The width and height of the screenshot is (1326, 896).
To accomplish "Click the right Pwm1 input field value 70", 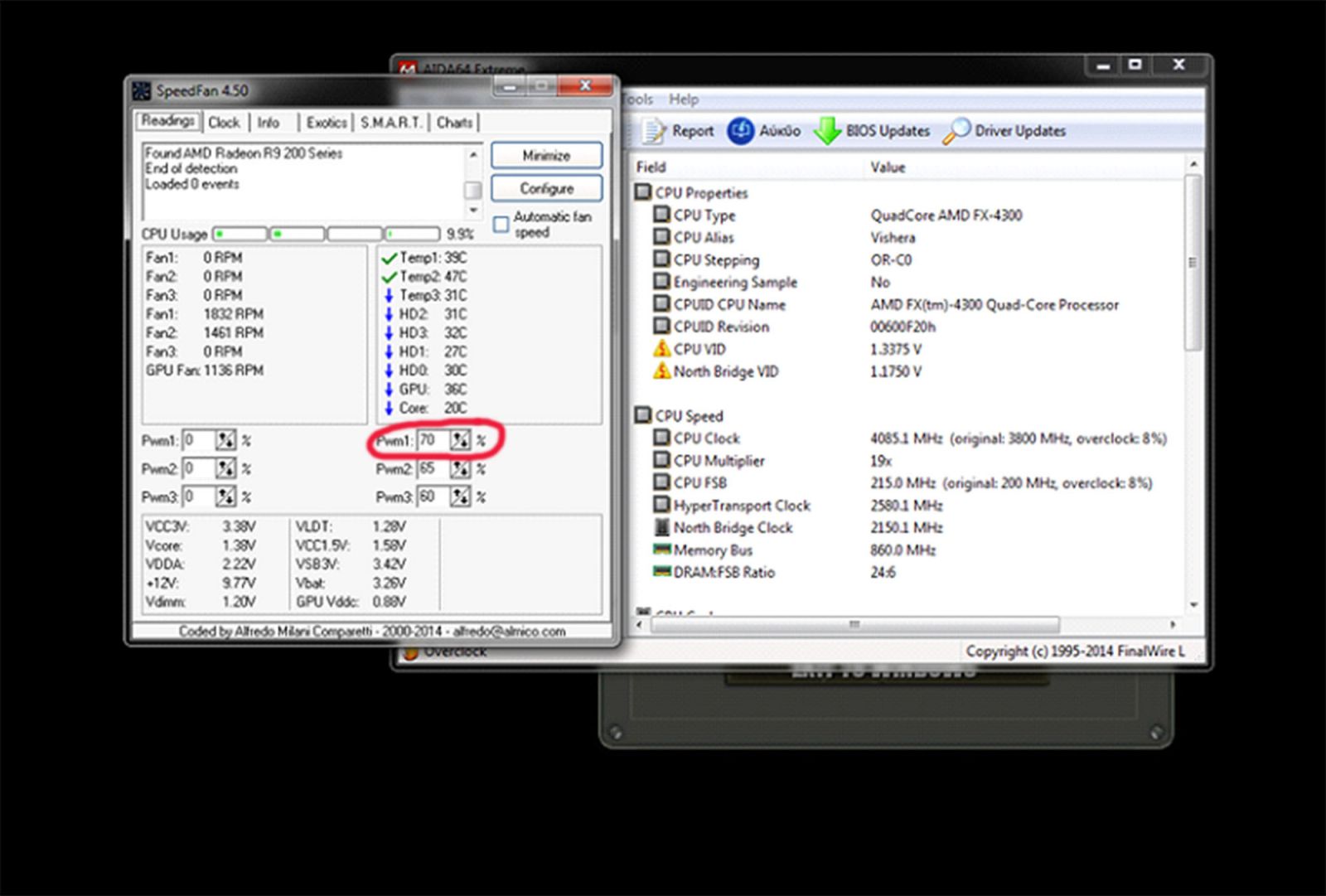I will click(x=433, y=440).
